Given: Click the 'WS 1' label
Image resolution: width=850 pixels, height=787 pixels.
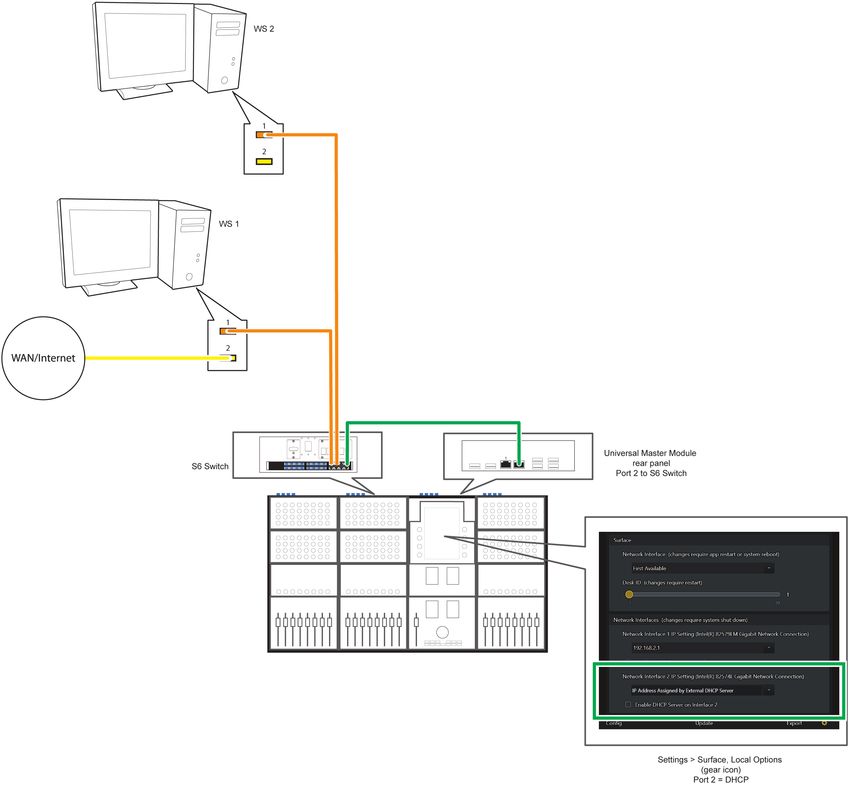Looking at the screenshot, I should (x=229, y=224).
